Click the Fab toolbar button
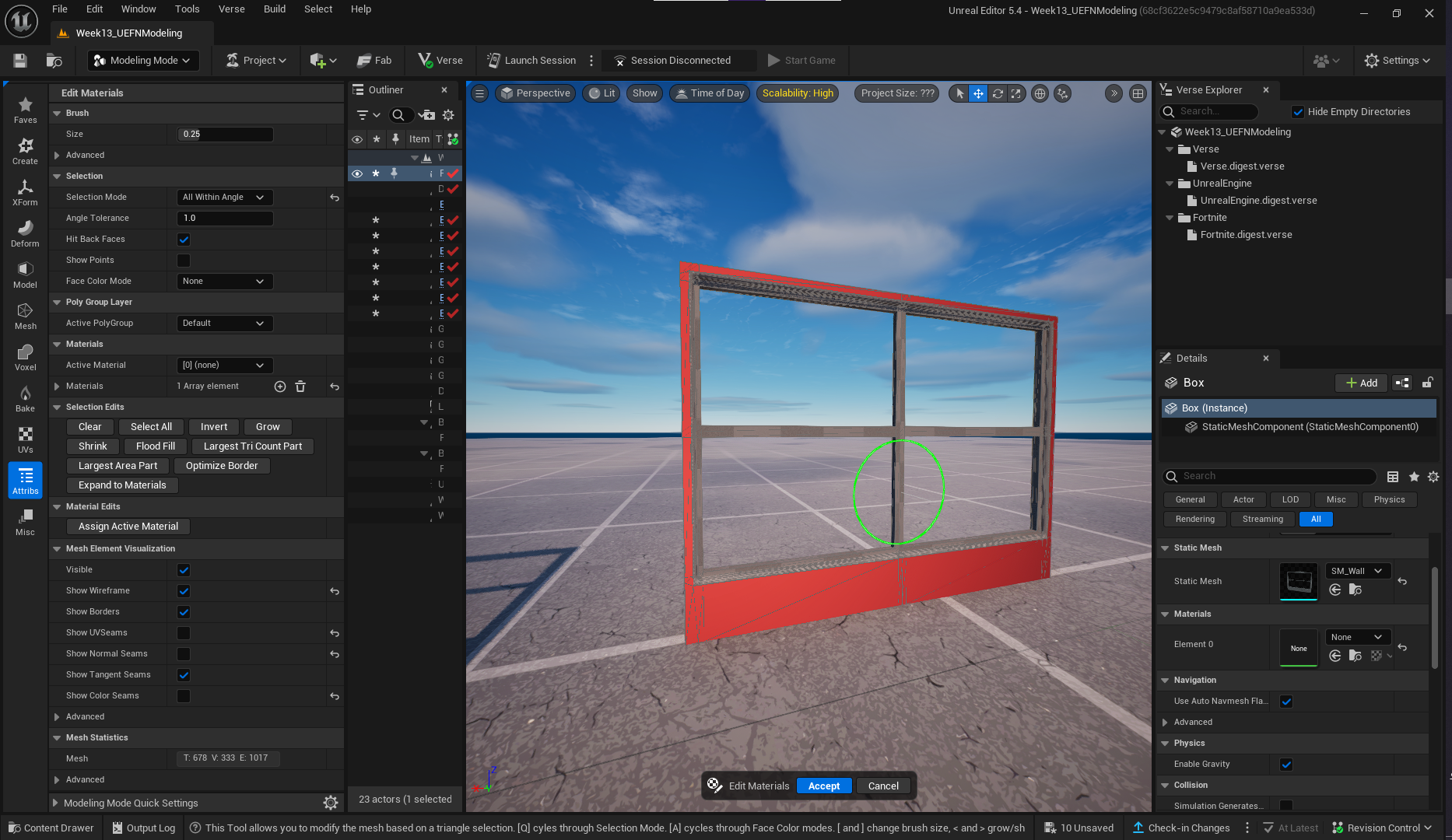Screen dimensions: 1452x840 point(374,60)
